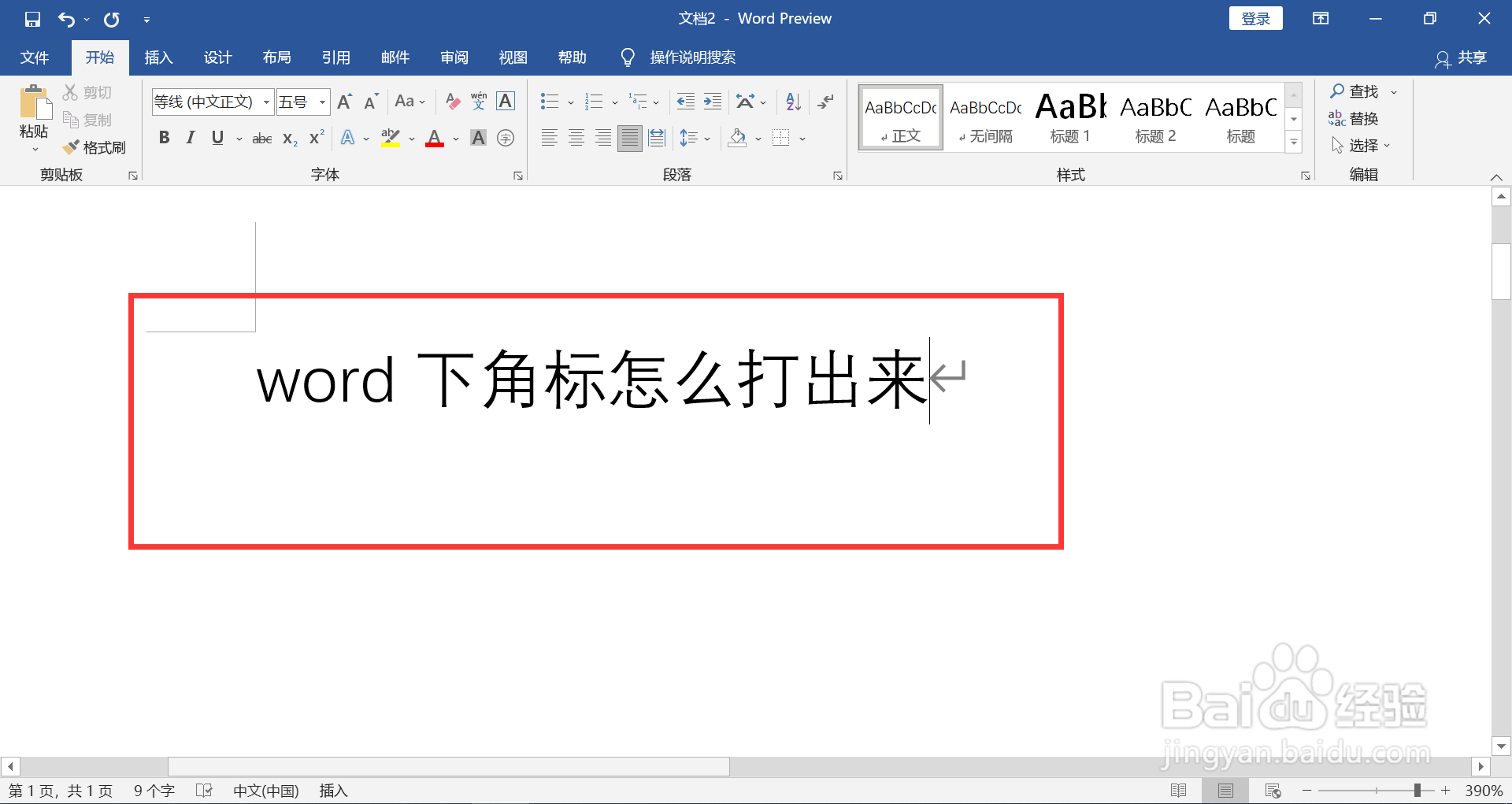1512x804 pixels.
Task: Switch to Web Layout view in status bar
Action: [x=1273, y=791]
